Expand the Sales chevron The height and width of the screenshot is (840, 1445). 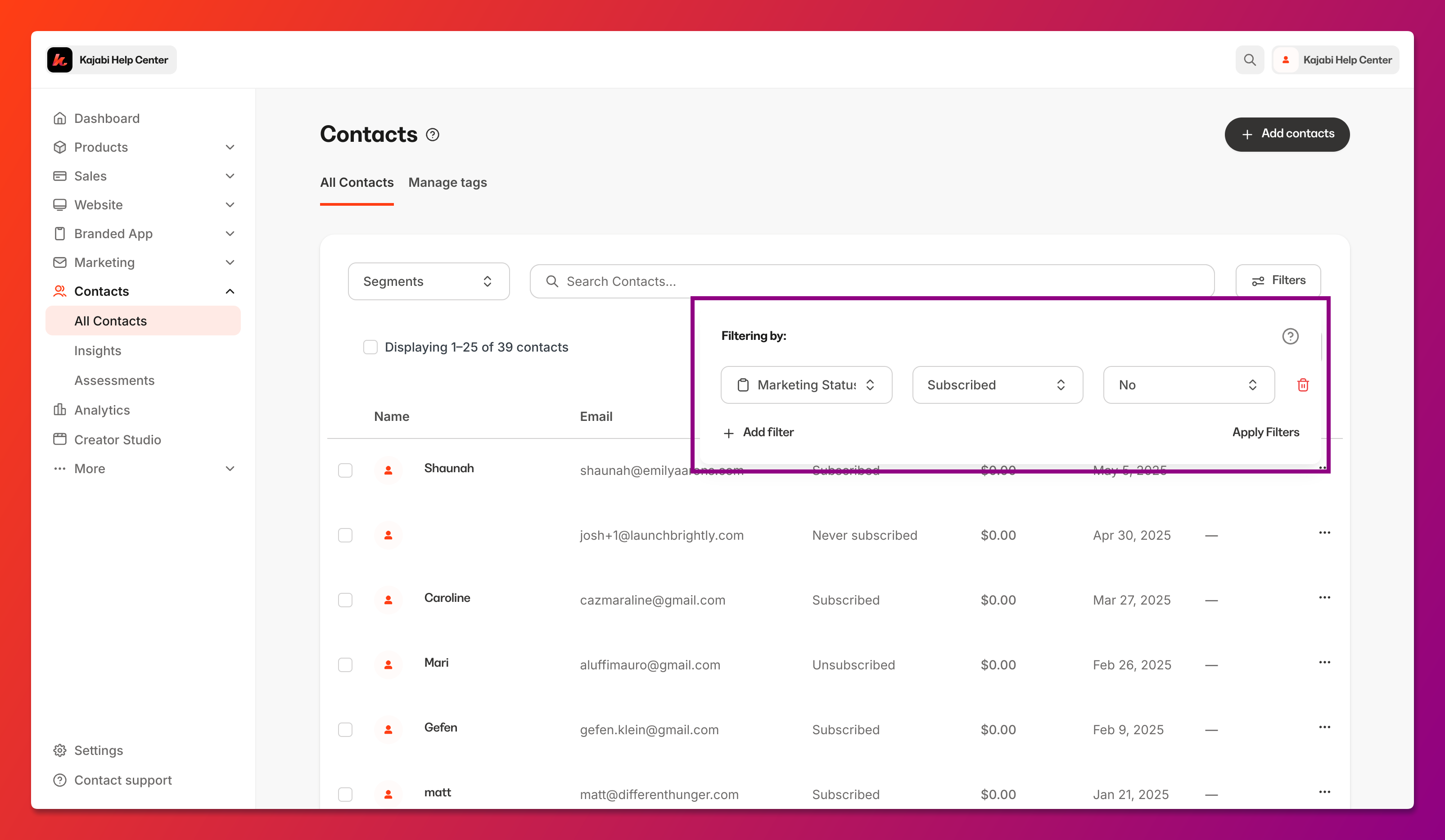(x=230, y=176)
